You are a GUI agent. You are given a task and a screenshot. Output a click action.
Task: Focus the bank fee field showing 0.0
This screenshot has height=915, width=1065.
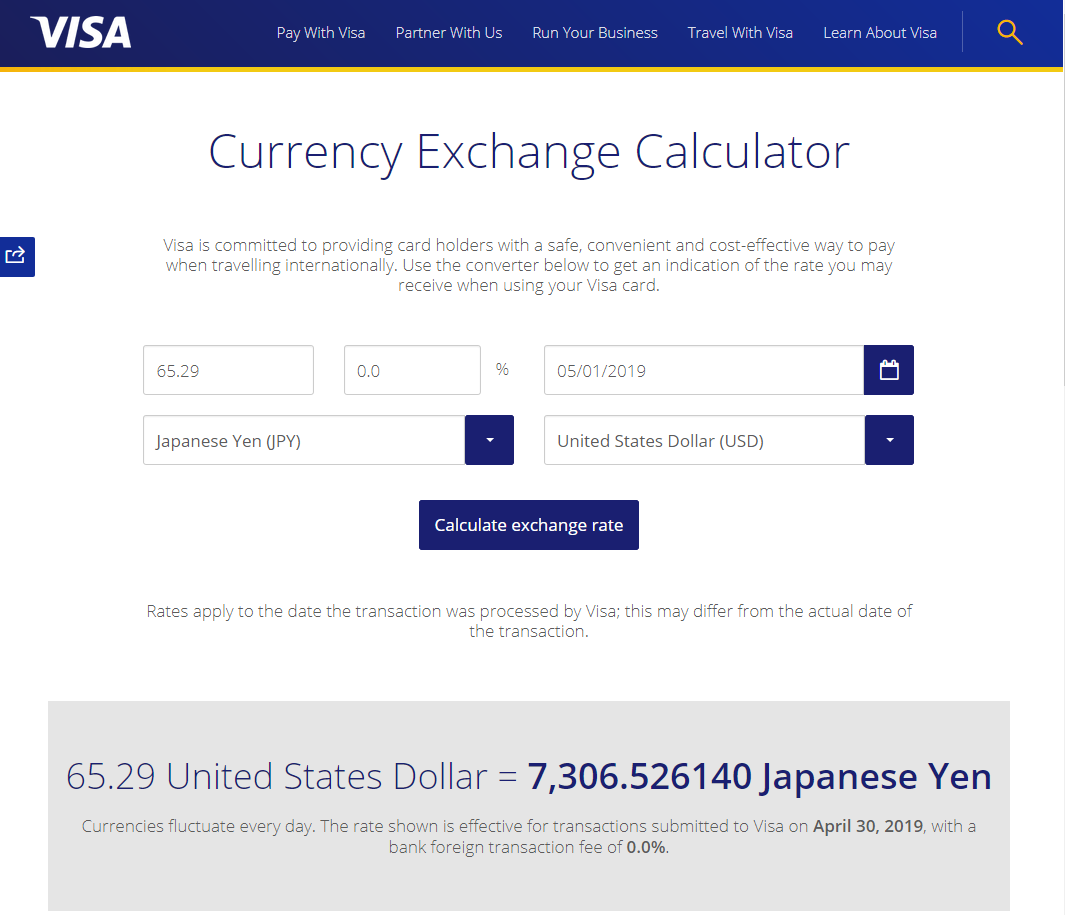pos(412,370)
